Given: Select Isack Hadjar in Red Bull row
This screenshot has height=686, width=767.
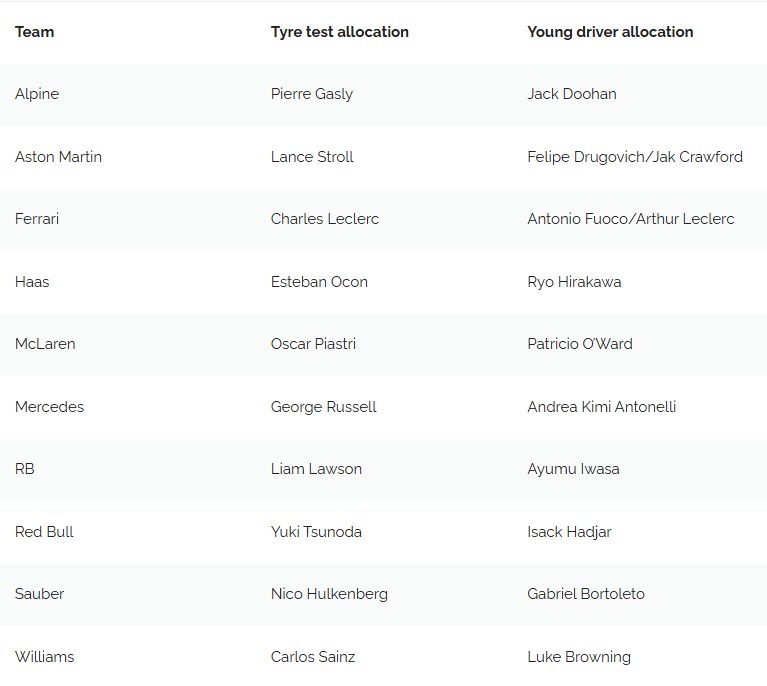Looking at the screenshot, I should point(569,532).
